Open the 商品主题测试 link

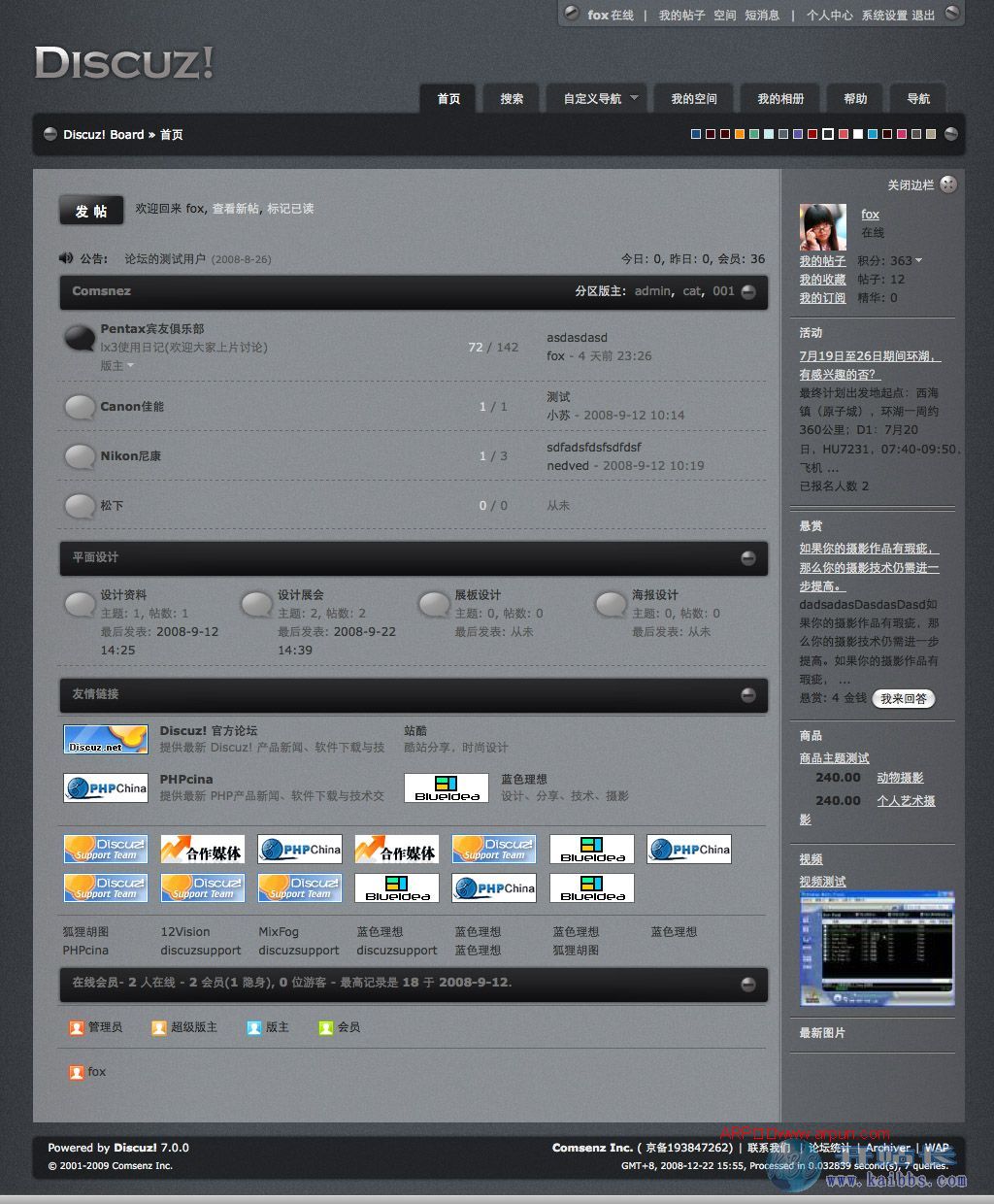835,758
